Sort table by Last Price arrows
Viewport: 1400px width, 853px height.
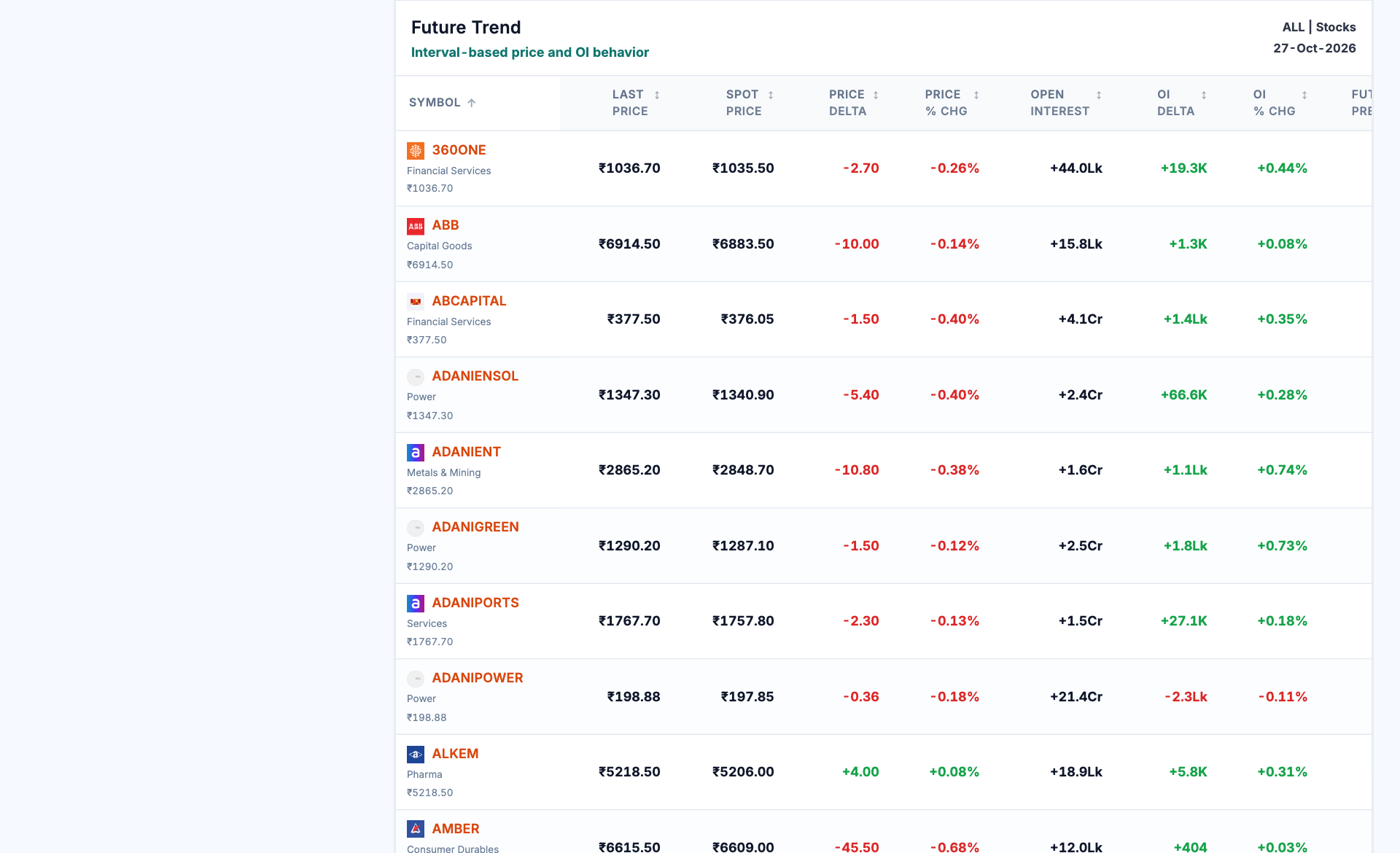tap(657, 95)
